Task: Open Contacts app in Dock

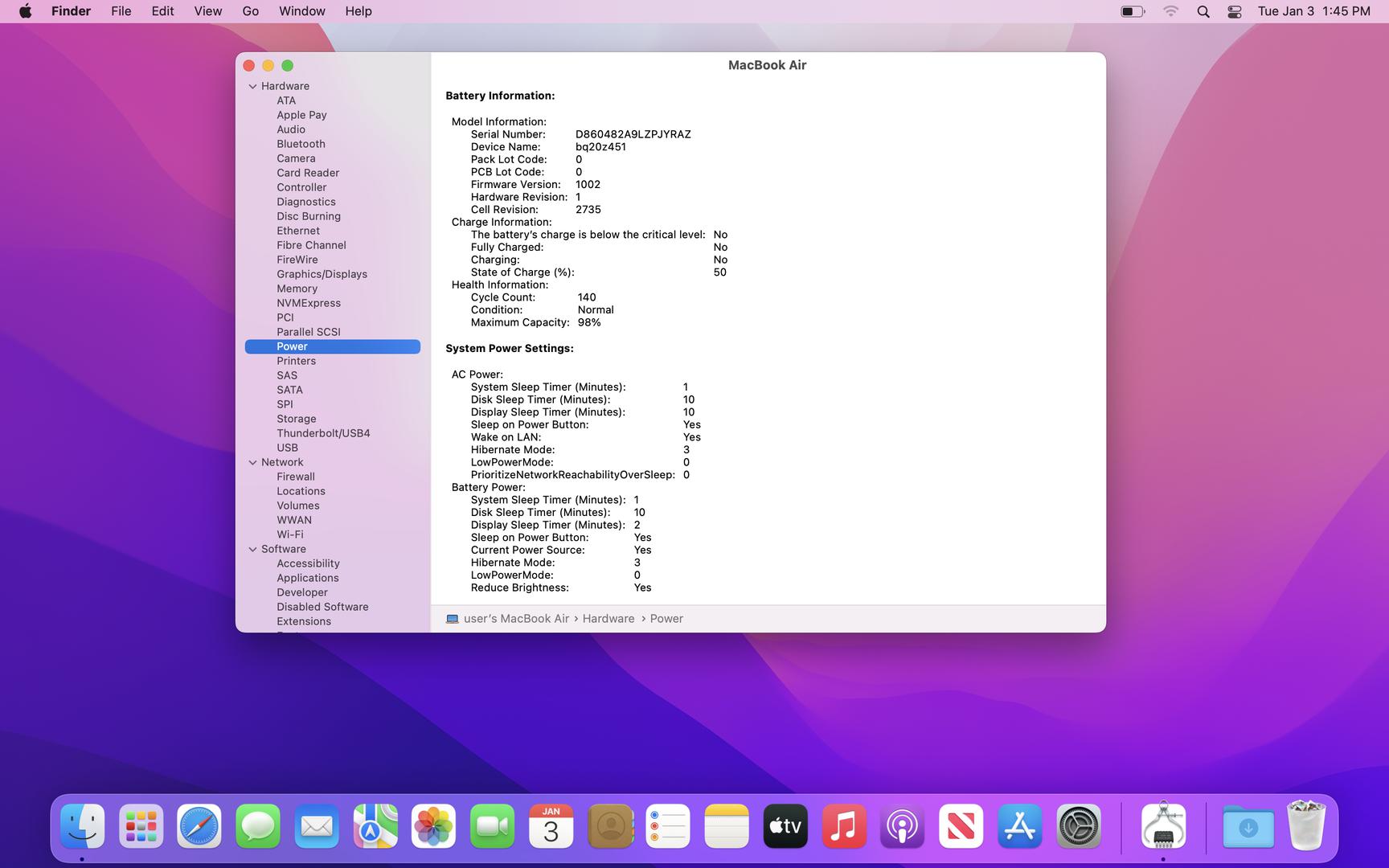Action: coord(610,826)
